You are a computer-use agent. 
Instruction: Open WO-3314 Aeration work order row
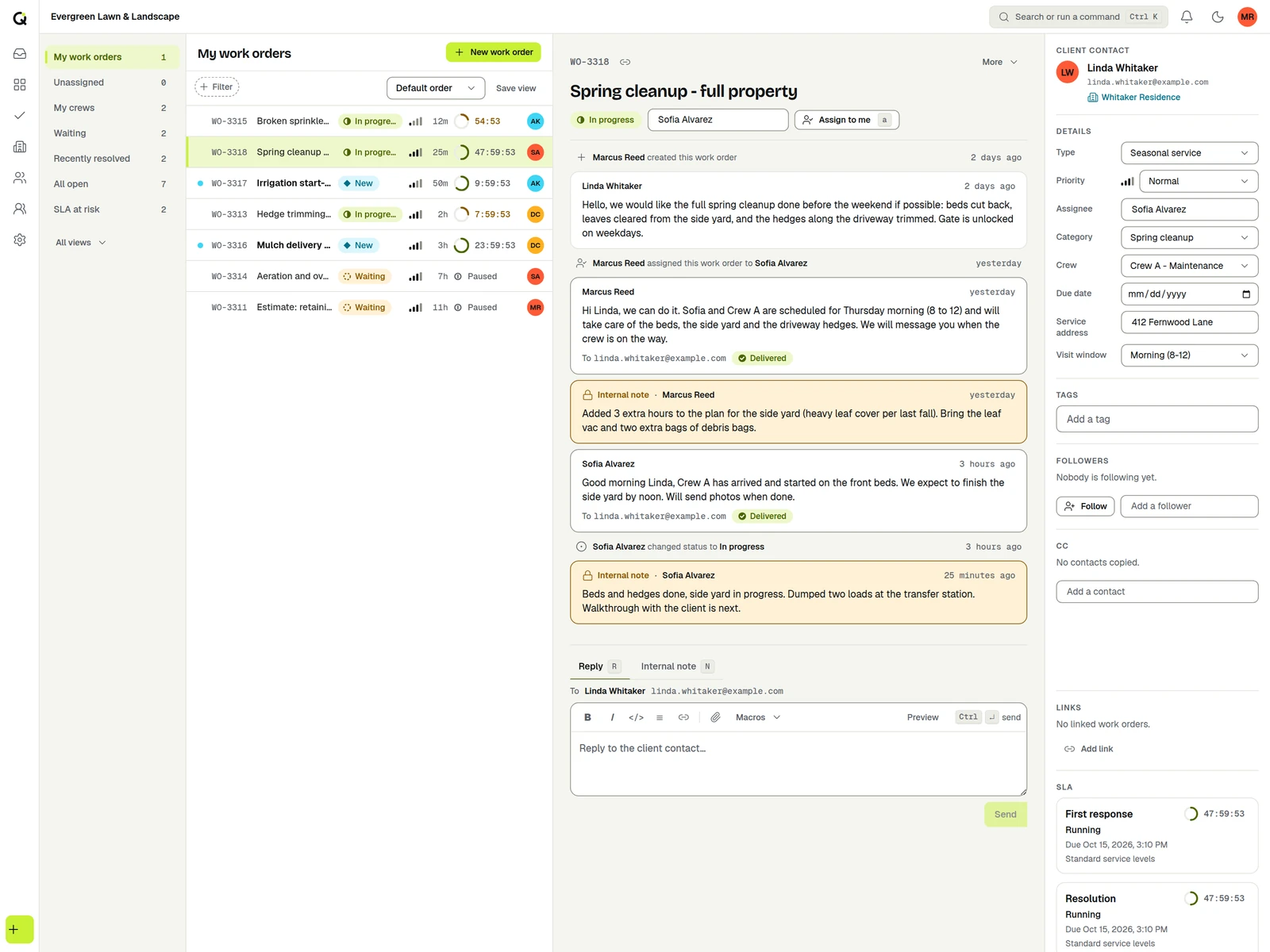tap(369, 276)
